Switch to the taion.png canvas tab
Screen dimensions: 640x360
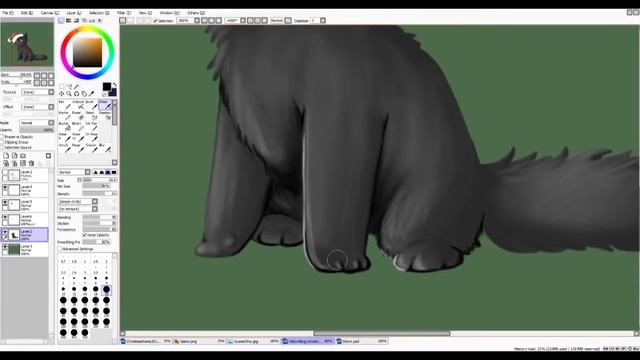[x=200, y=341]
